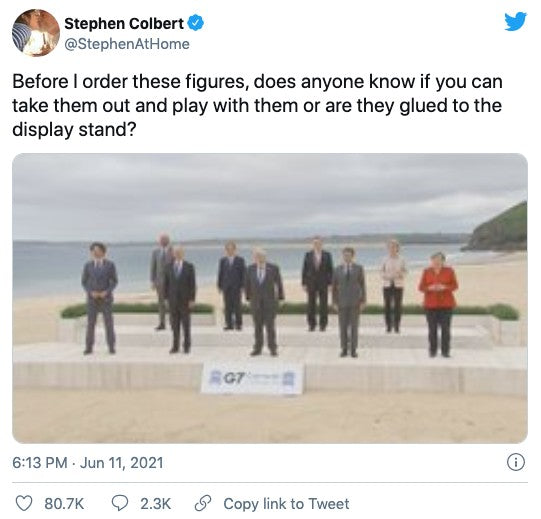
Task: Open the Twitter bird logo
Action: pyautogui.click(x=515, y=21)
